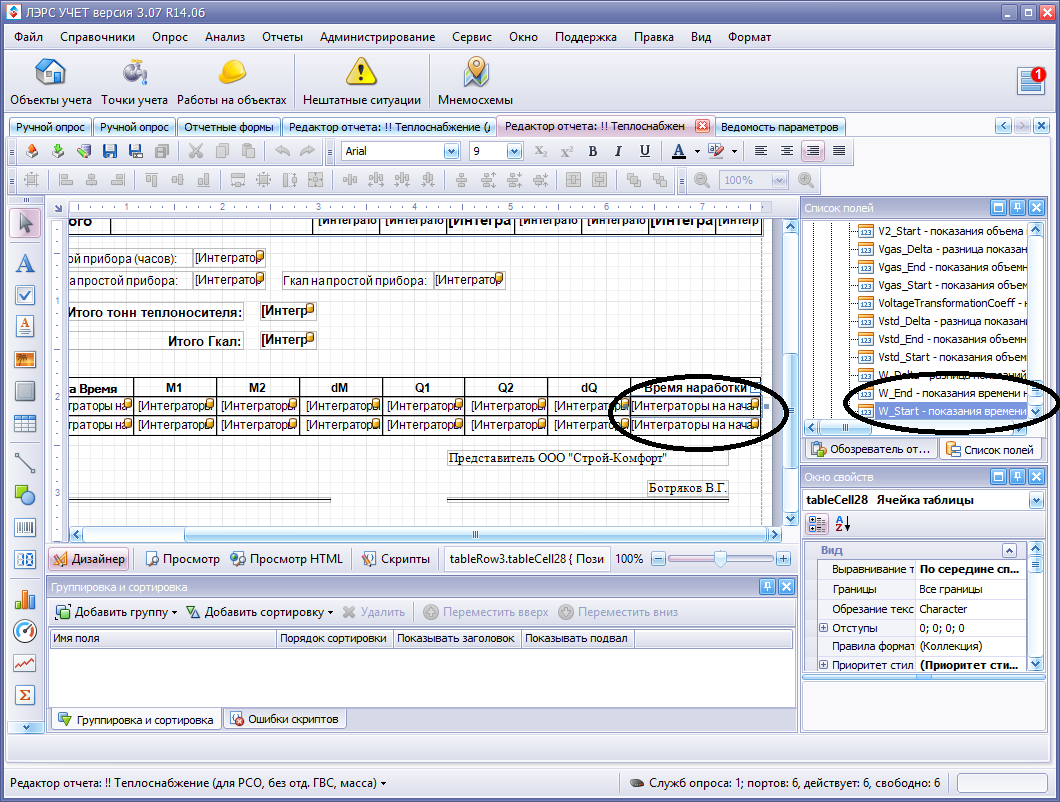Toggle Underline formatting
This screenshot has height=802, width=1060.
[644, 151]
